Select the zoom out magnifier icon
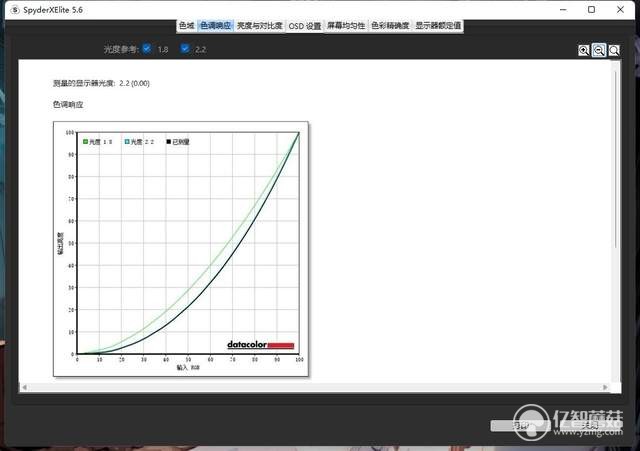Image resolution: width=640 pixels, height=451 pixels. [599, 50]
